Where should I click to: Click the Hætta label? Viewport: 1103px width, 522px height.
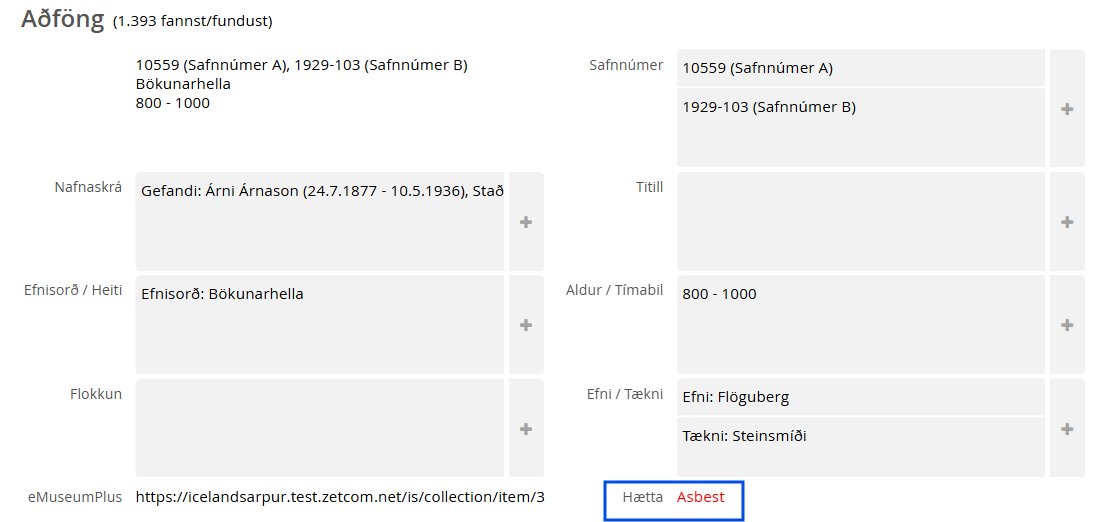pos(642,497)
